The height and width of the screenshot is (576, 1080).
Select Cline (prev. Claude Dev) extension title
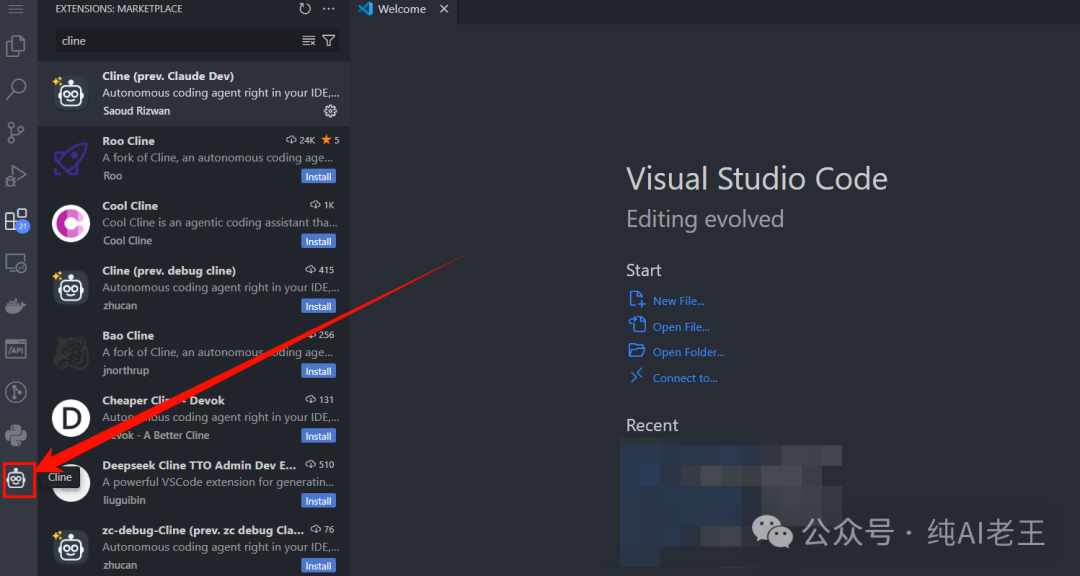pos(168,76)
